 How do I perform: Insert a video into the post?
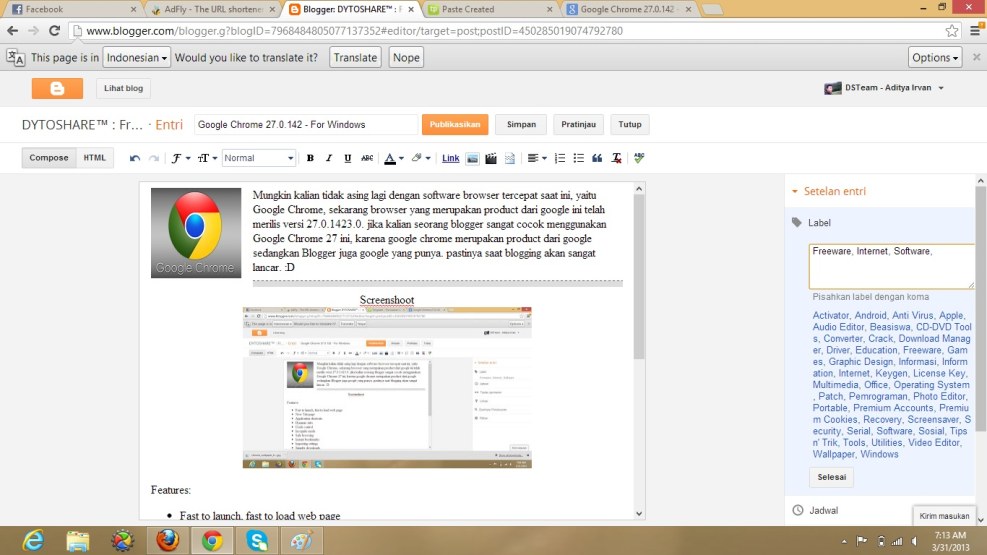(491, 158)
